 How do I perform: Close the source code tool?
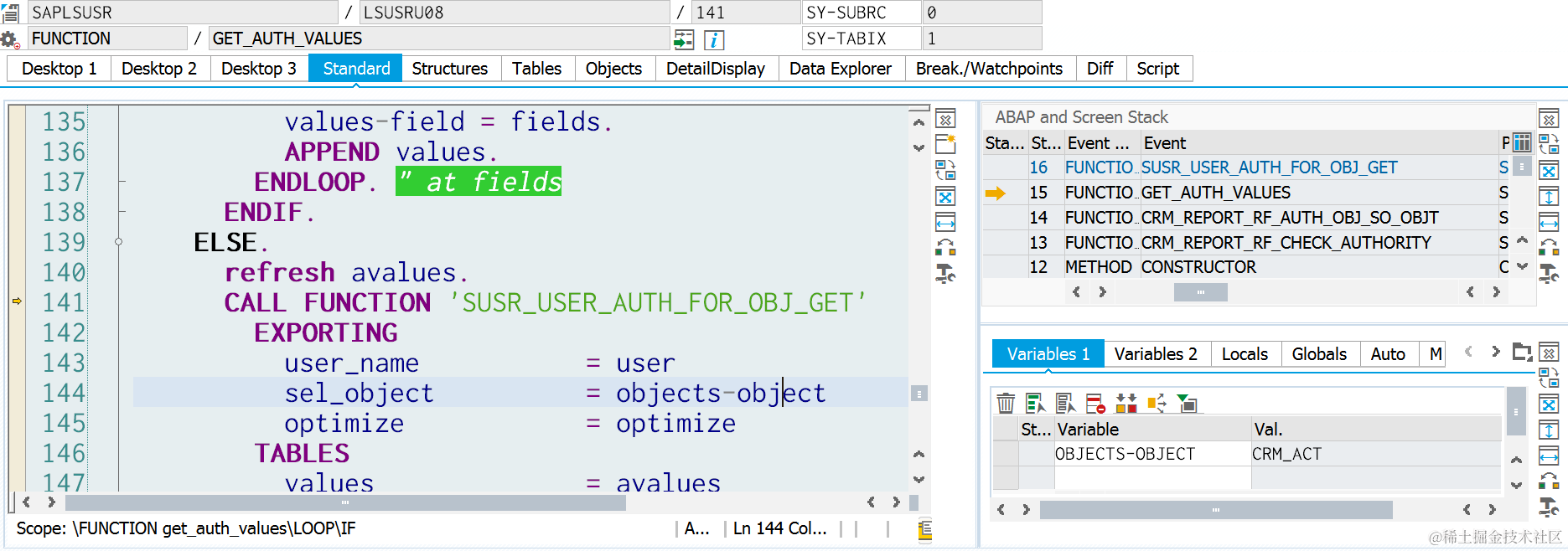coord(945,120)
